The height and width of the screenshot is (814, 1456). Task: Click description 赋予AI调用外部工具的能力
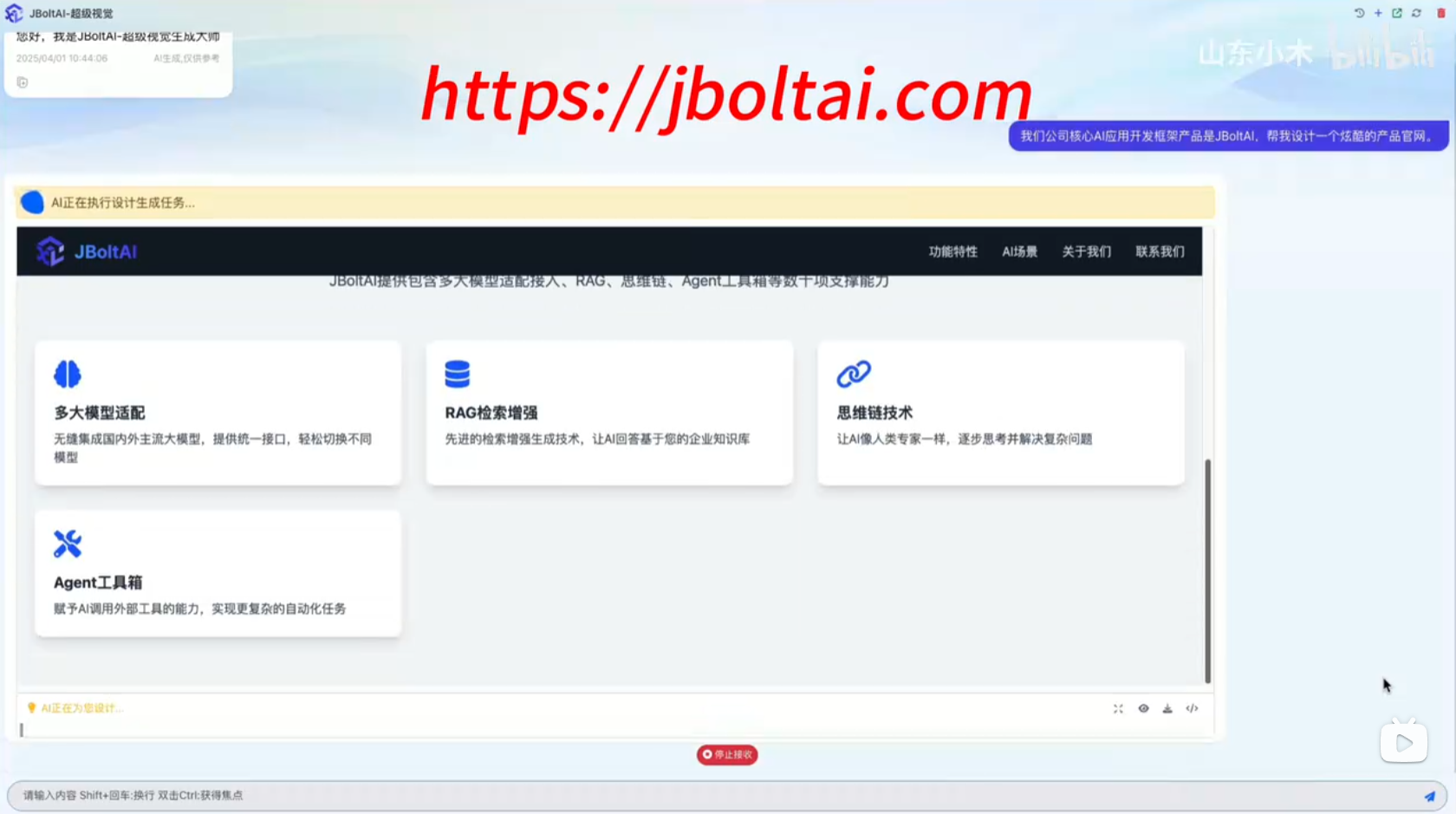click(x=199, y=609)
